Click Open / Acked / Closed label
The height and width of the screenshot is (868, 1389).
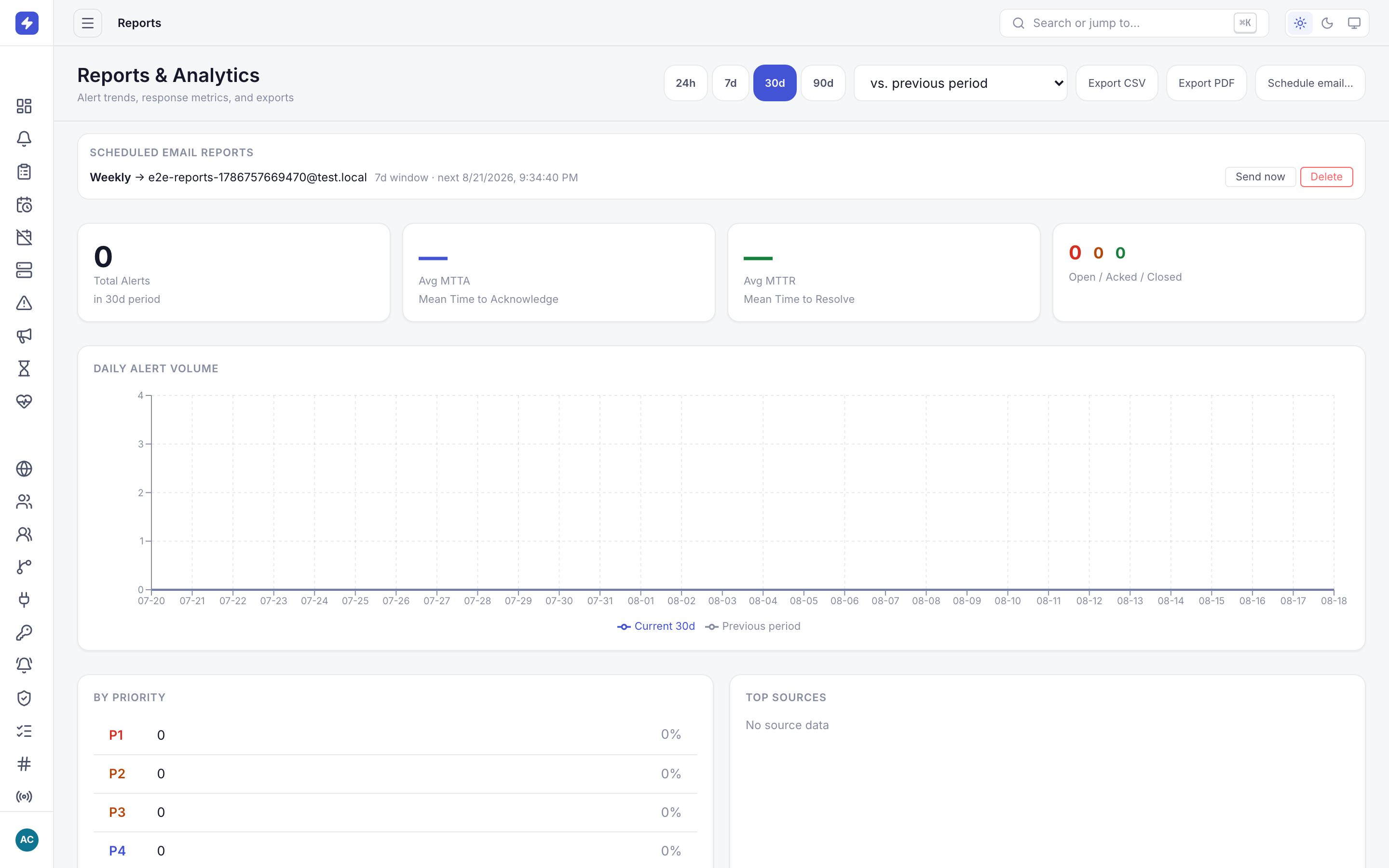click(x=1125, y=277)
